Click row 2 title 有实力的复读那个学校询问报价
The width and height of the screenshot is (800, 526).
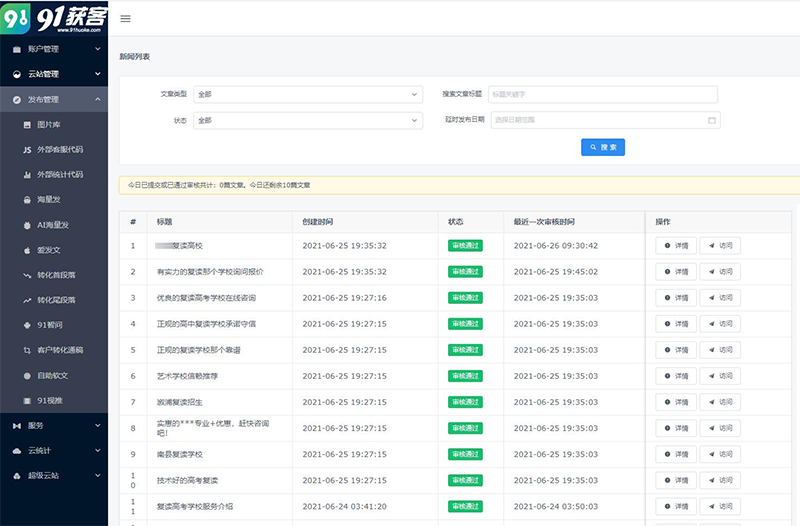click(x=210, y=271)
